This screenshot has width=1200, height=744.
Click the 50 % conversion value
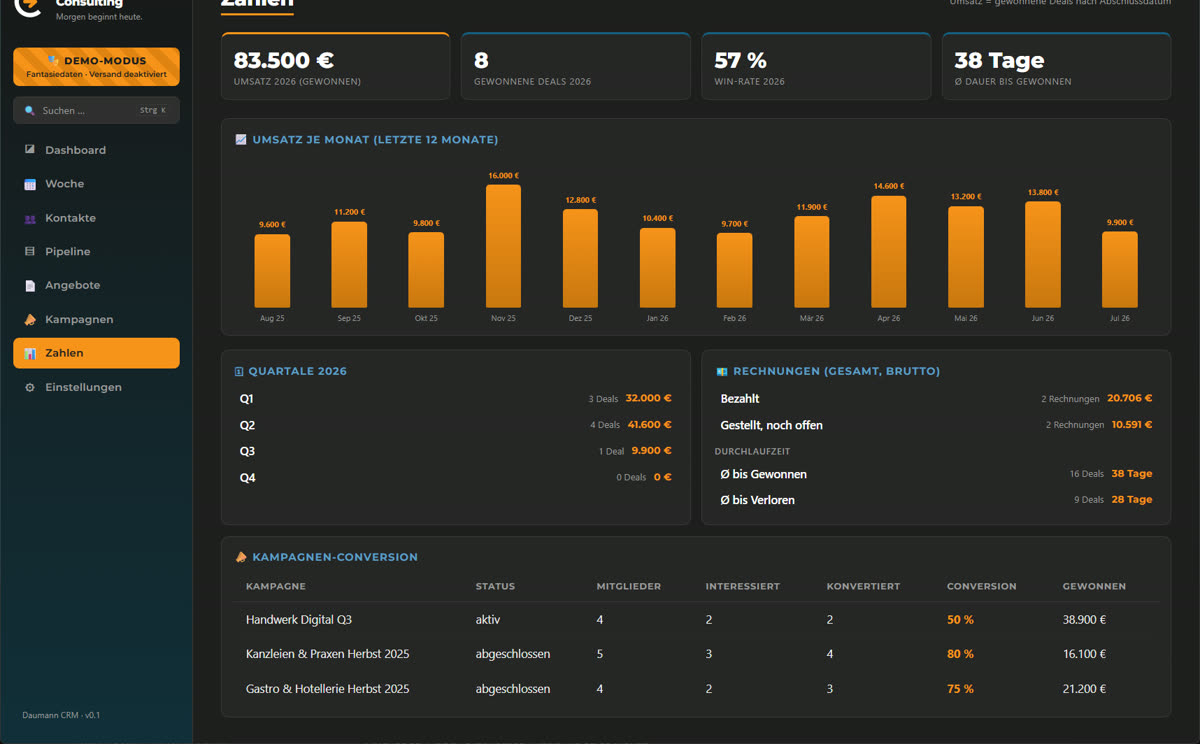tap(960, 620)
